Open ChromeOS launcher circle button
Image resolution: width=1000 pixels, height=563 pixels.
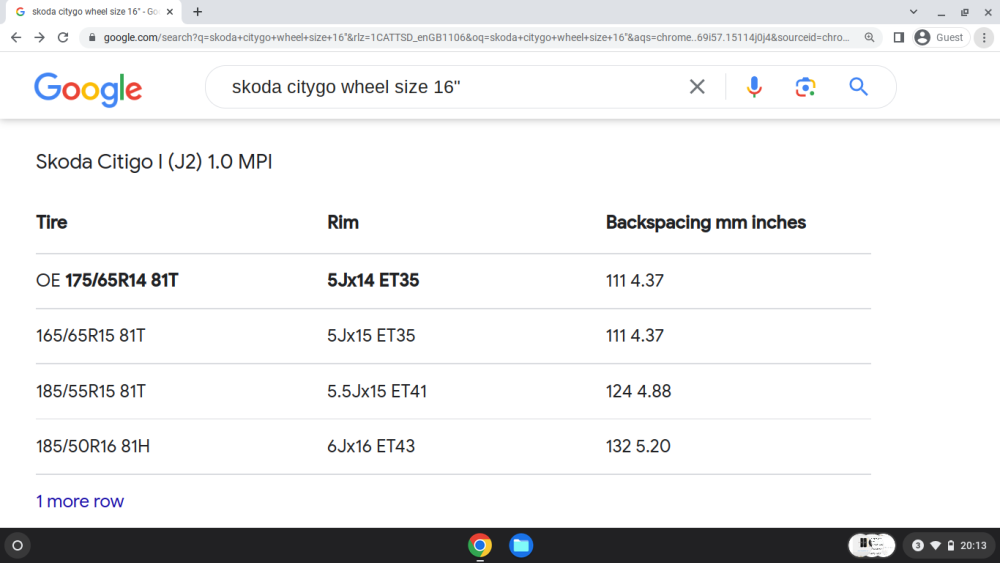pyautogui.click(x=18, y=545)
